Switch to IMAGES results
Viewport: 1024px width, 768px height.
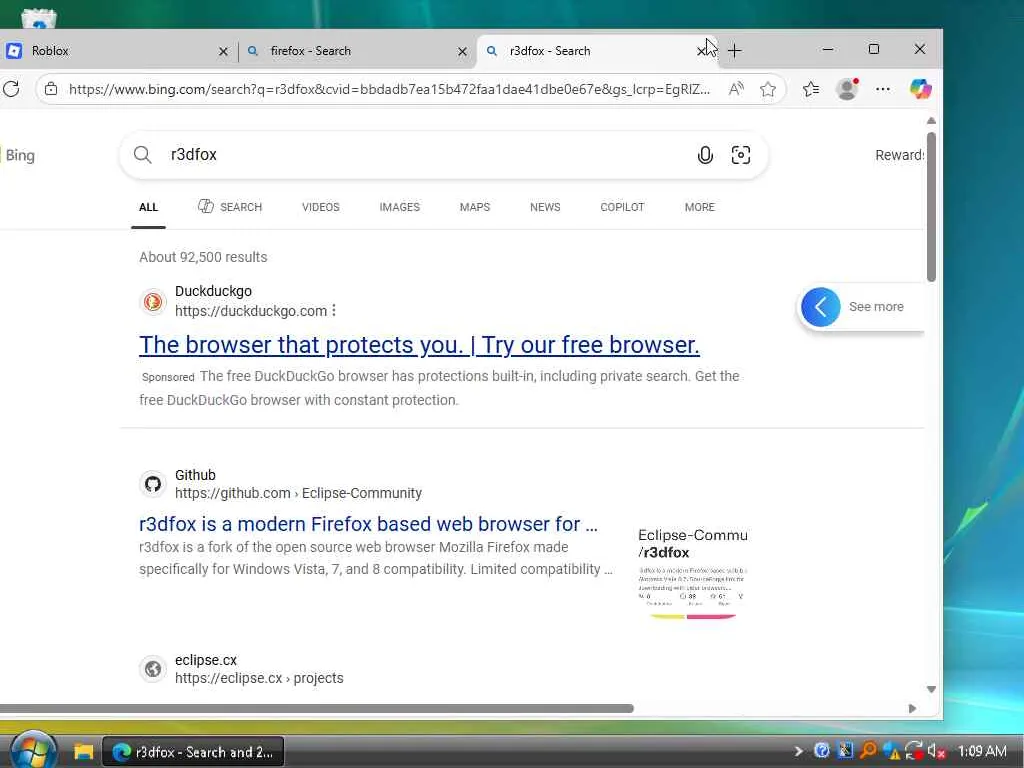coord(400,207)
